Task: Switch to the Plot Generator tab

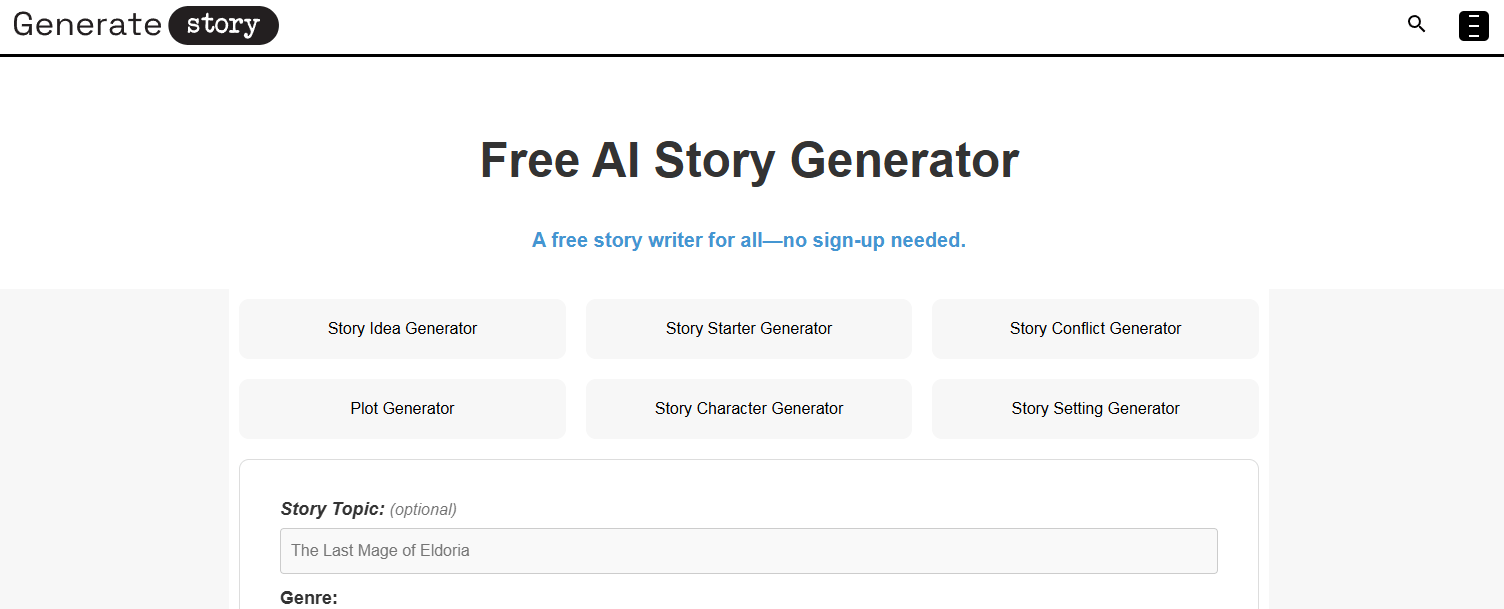Action: [x=402, y=408]
